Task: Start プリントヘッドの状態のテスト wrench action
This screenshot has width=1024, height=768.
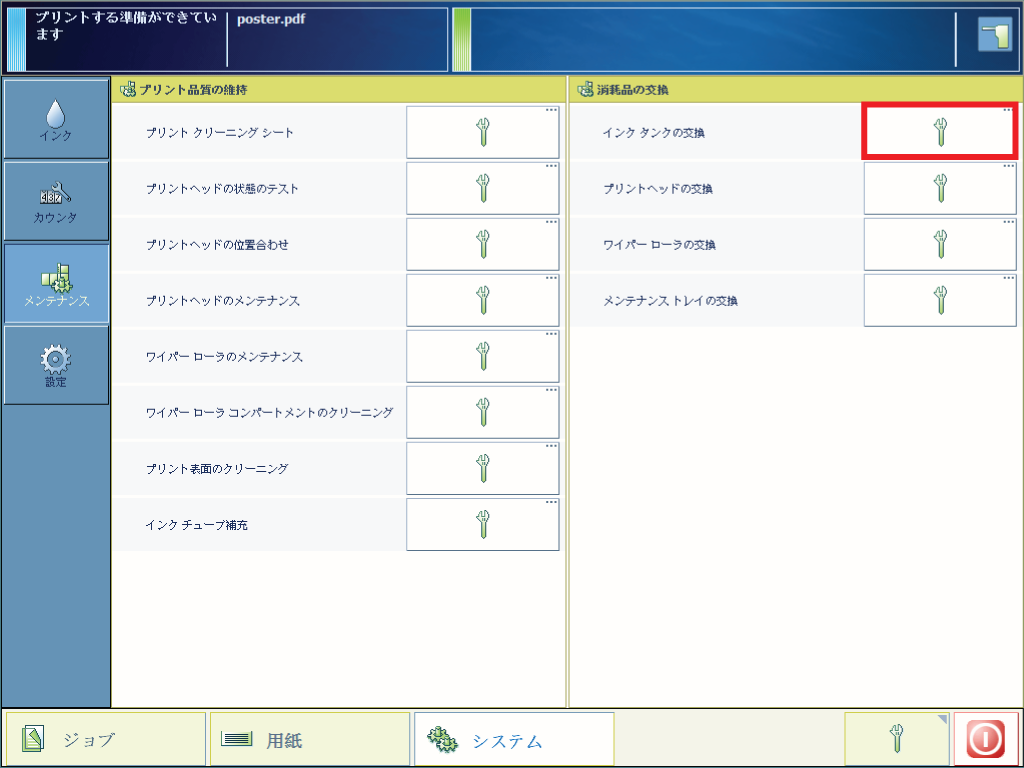Action: click(483, 189)
